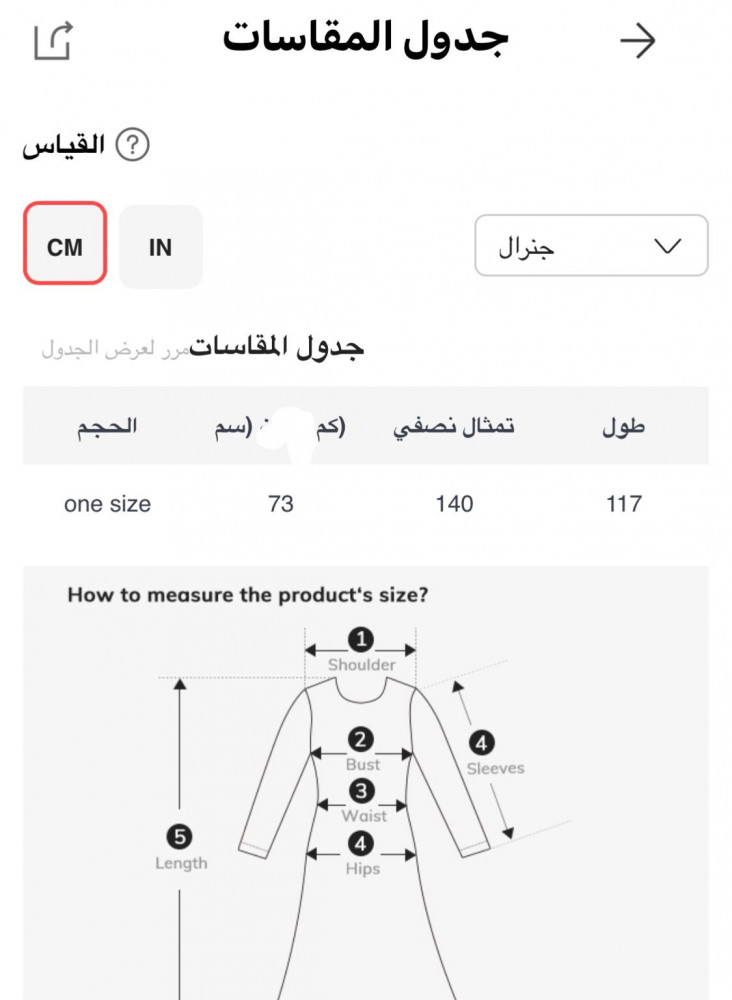Viewport: 732px width, 1000px height.
Task: Expand dropdown using the chevron arrow
Action: [x=666, y=246]
